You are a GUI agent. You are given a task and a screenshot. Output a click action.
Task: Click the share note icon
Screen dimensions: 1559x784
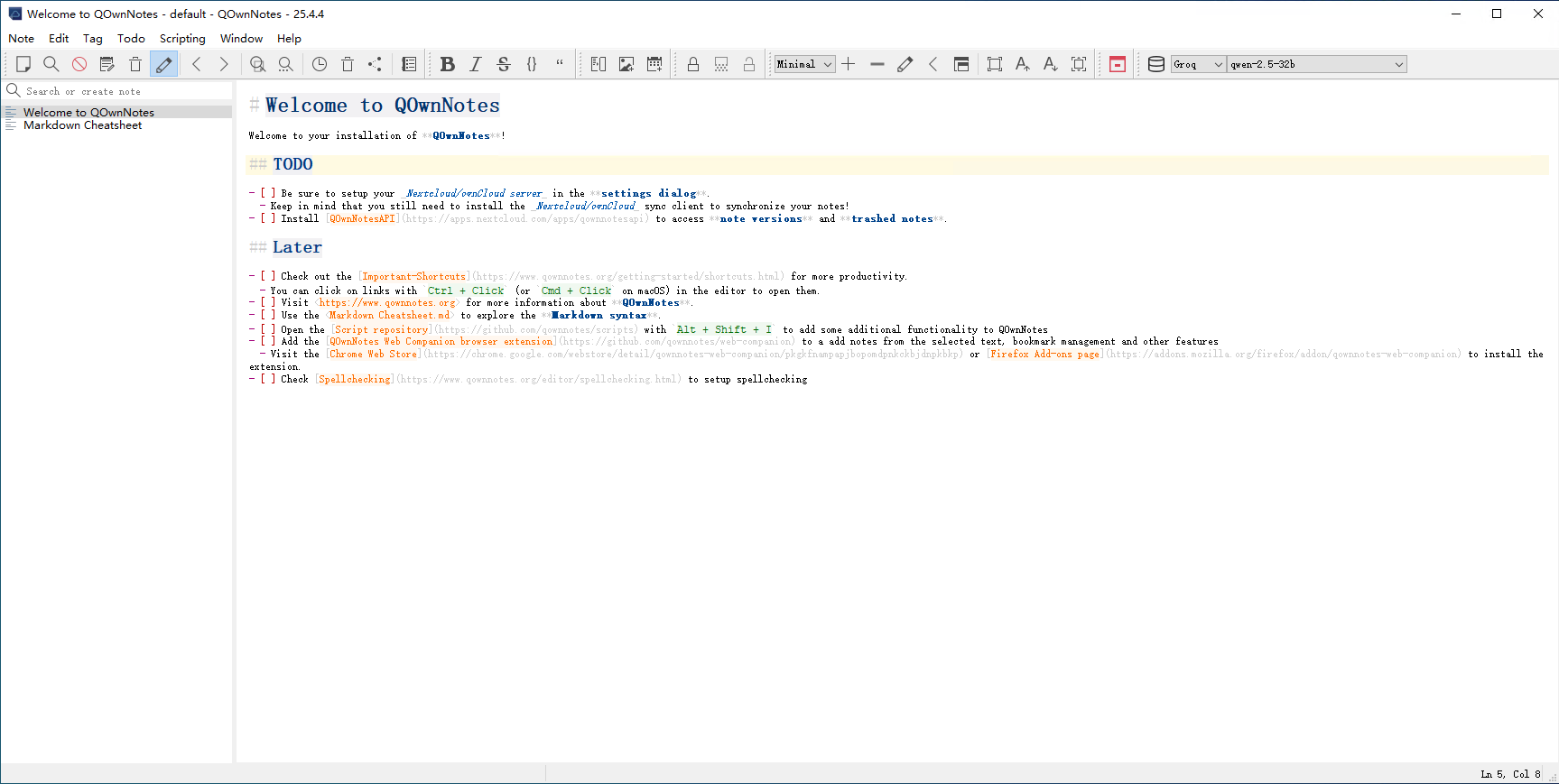pos(376,64)
